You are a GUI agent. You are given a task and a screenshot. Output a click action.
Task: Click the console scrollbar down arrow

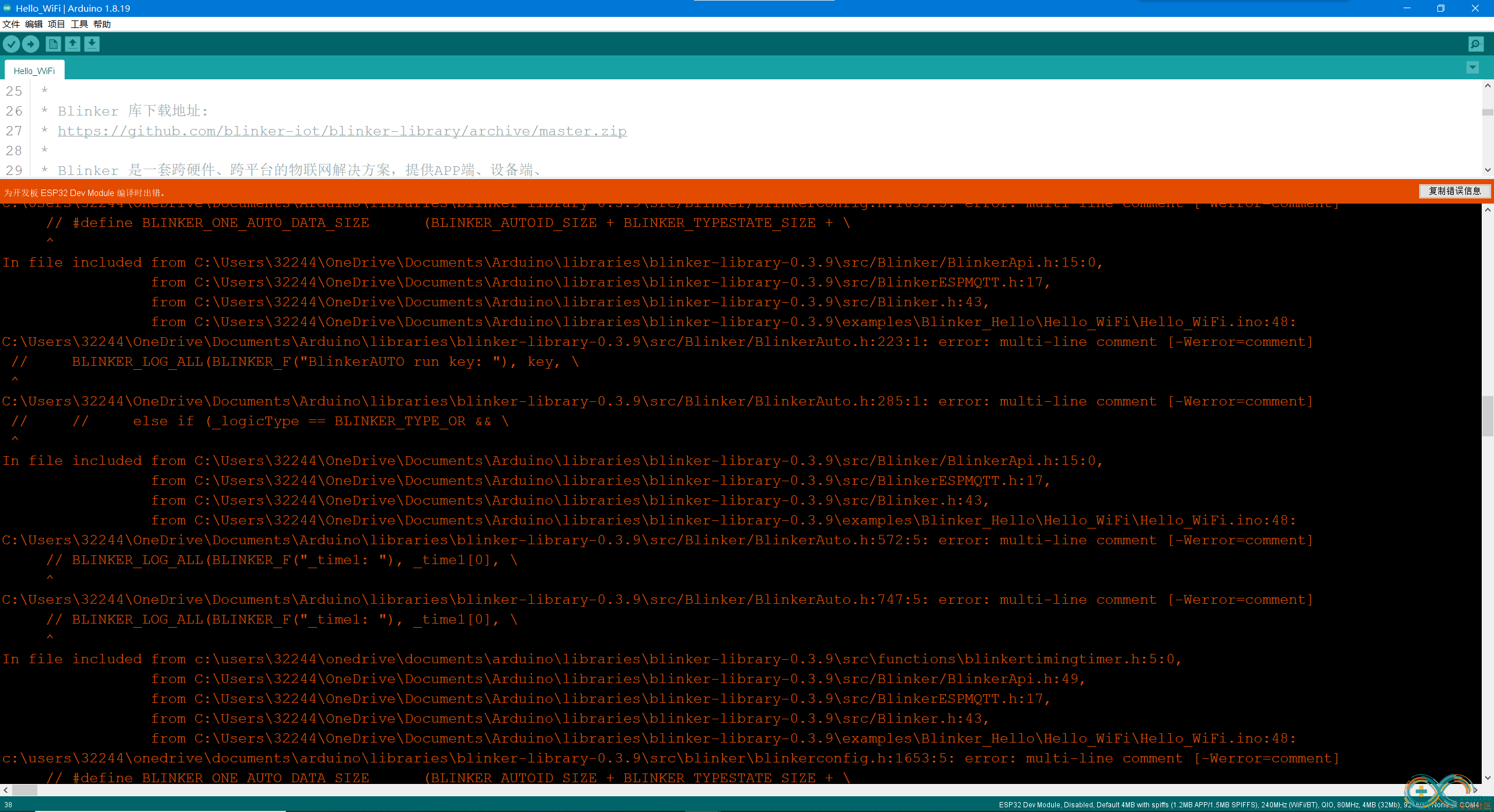pos(1488,778)
